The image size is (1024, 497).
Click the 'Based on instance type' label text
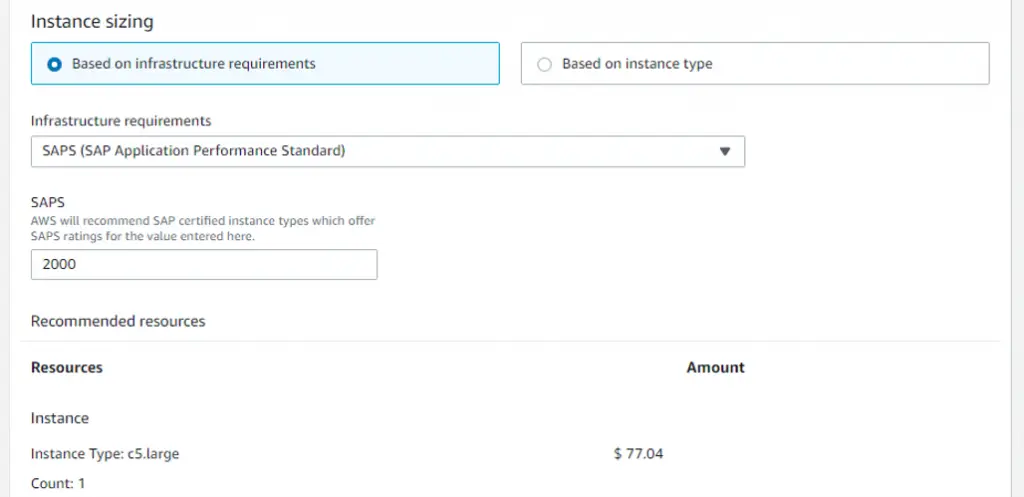tap(637, 64)
